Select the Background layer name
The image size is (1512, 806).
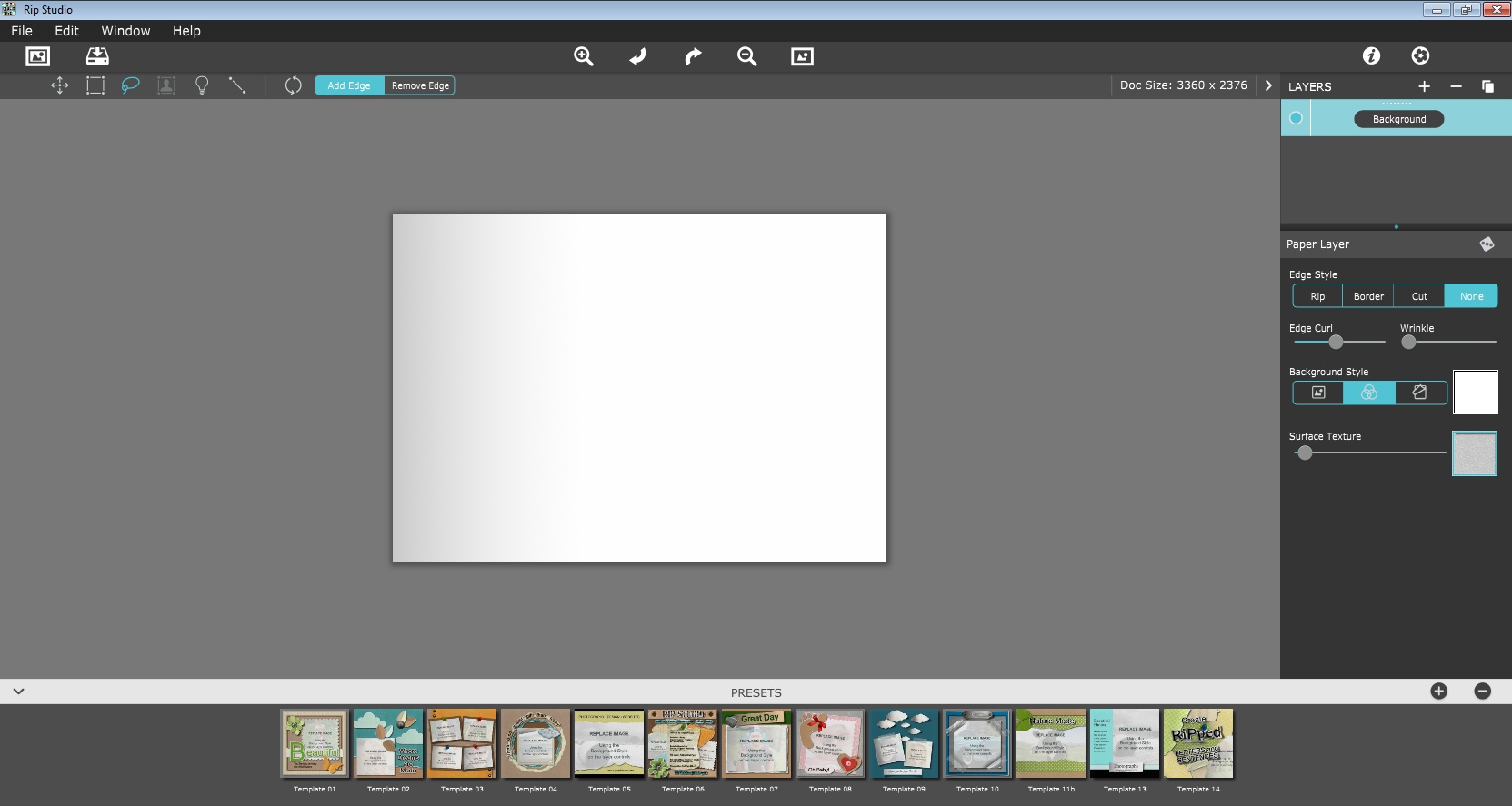pos(1398,119)
